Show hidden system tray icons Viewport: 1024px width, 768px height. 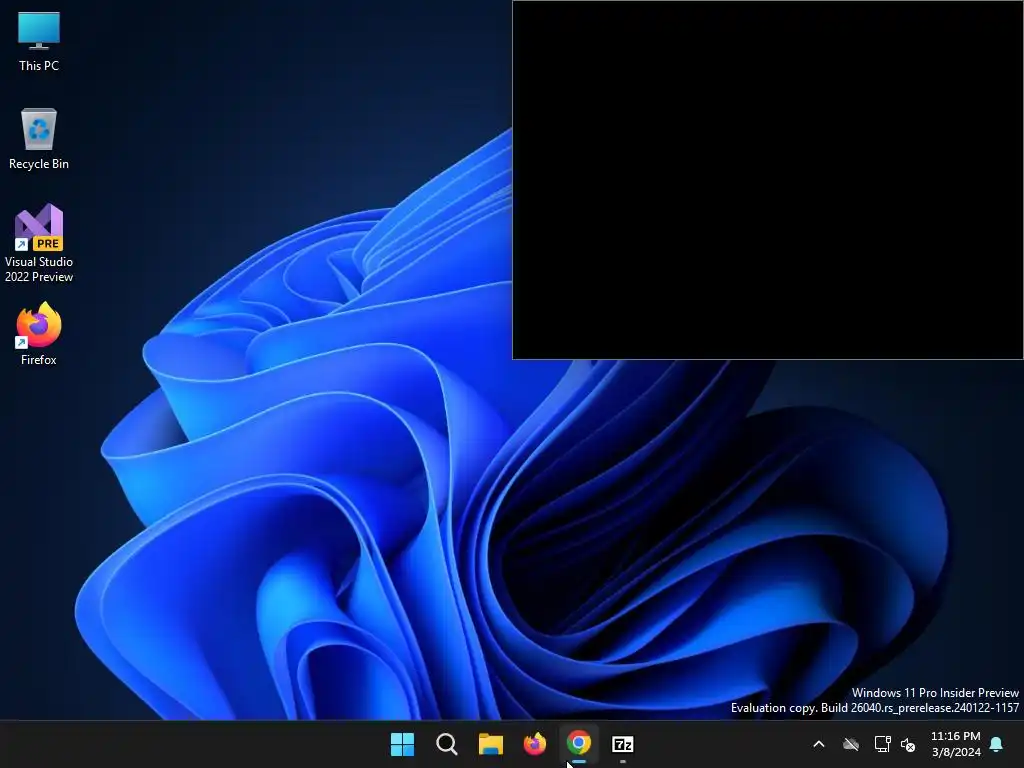point(819,744)
